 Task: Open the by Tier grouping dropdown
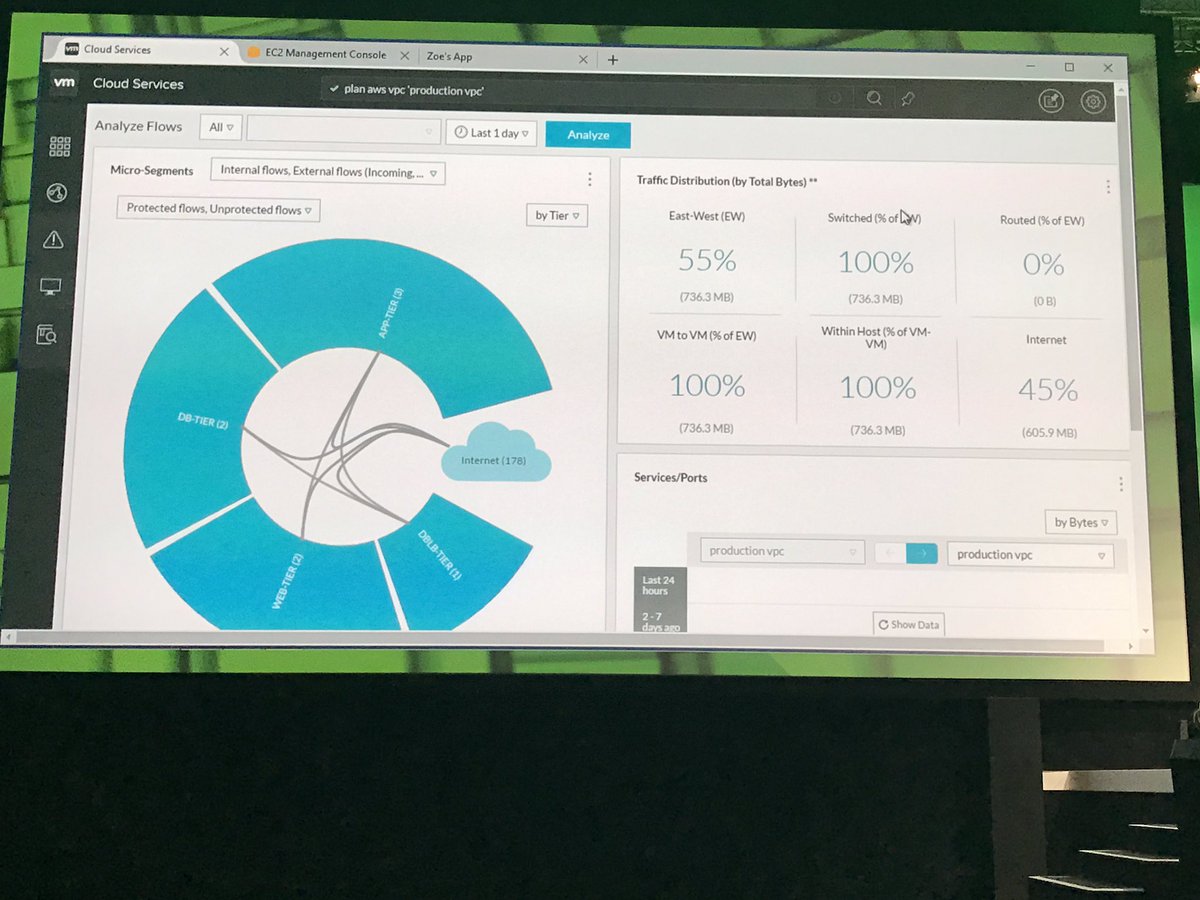pos(557,215)
